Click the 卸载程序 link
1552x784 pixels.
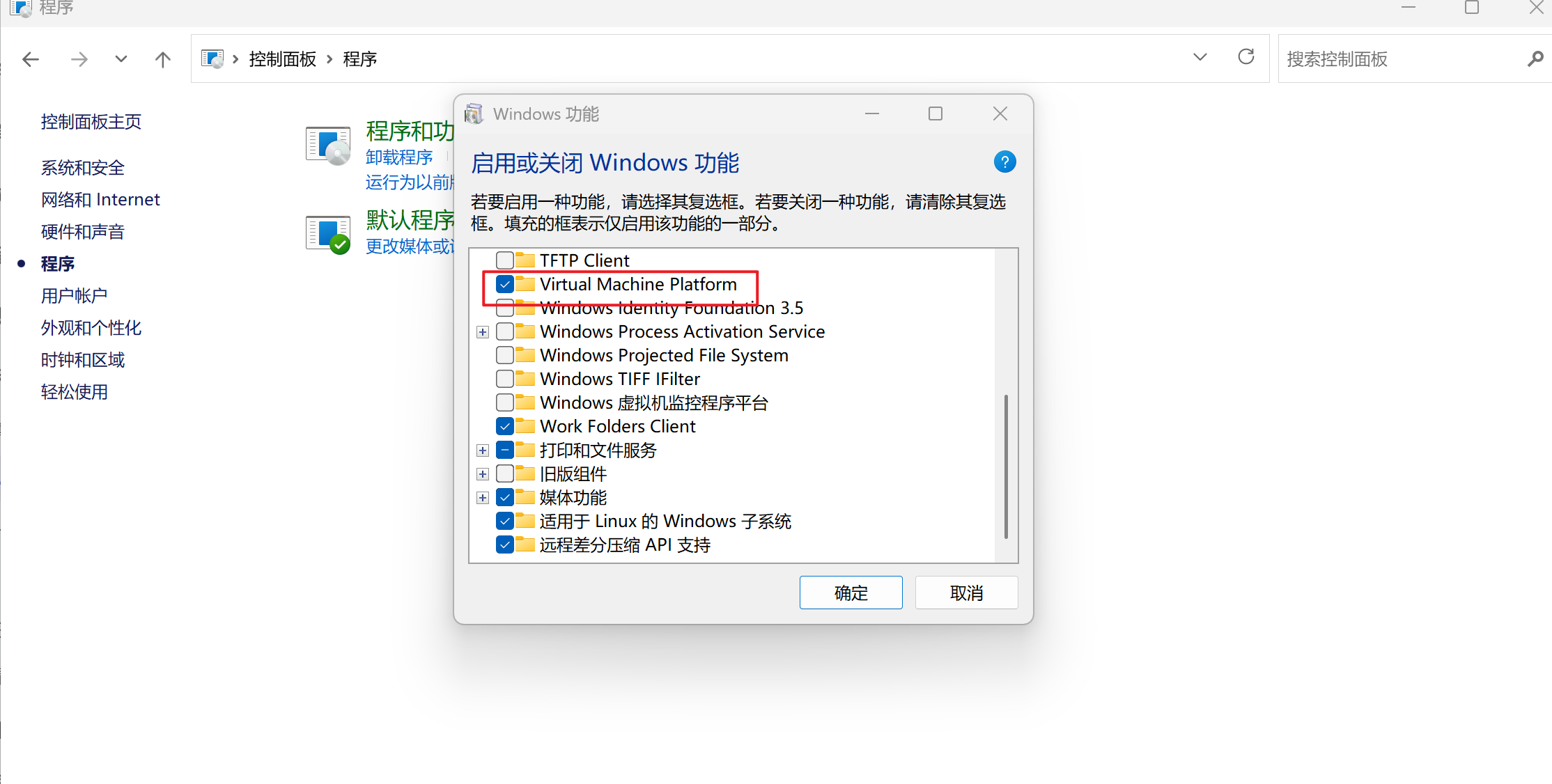tap(399, 157)
